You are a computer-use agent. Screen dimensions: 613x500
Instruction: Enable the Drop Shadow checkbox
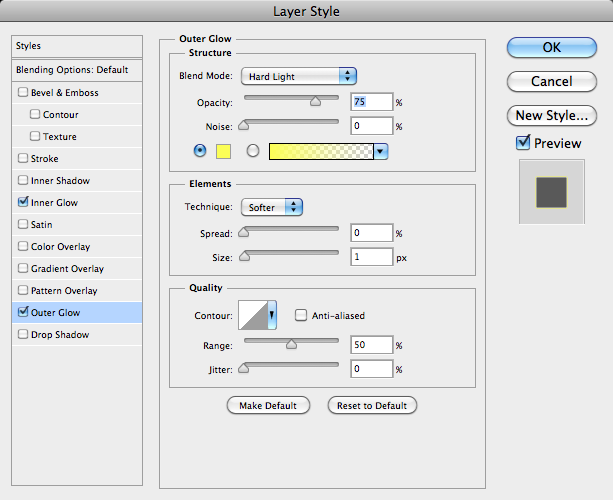click(23, 335)
